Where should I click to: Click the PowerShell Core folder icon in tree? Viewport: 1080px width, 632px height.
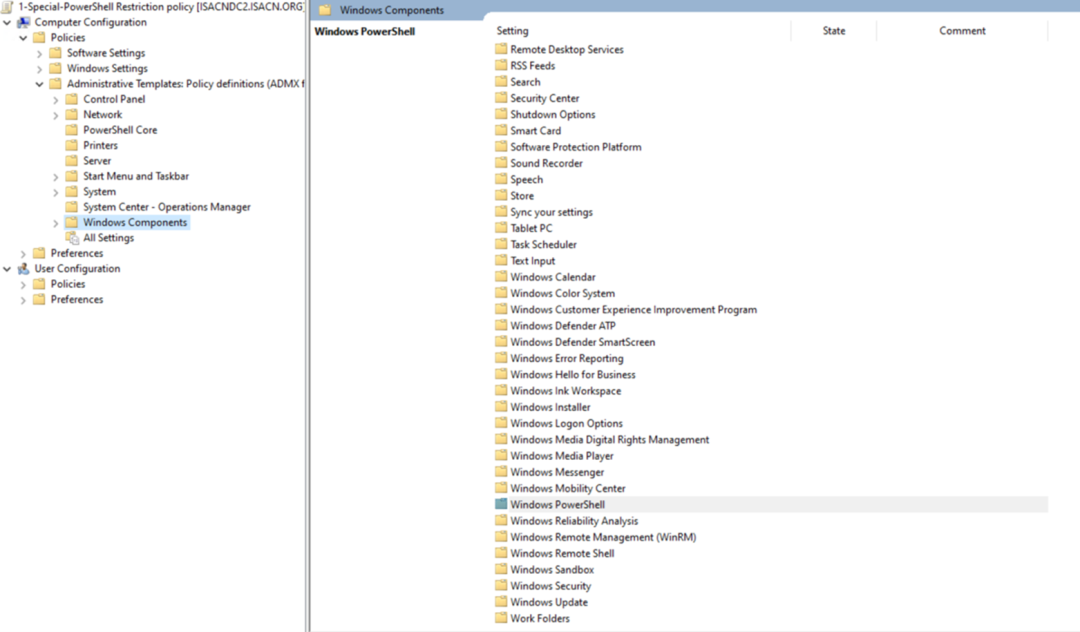72,129
